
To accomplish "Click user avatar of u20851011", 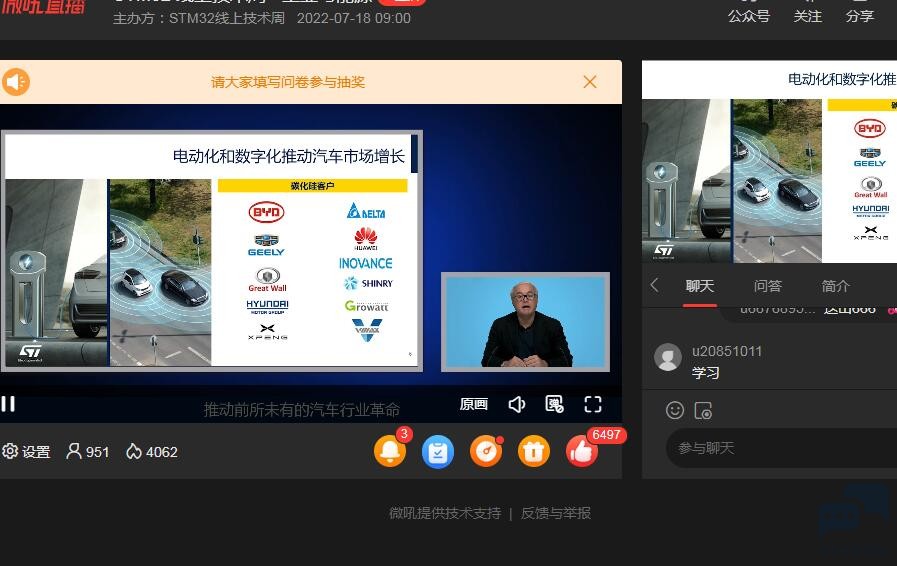I will pos(668,357).
